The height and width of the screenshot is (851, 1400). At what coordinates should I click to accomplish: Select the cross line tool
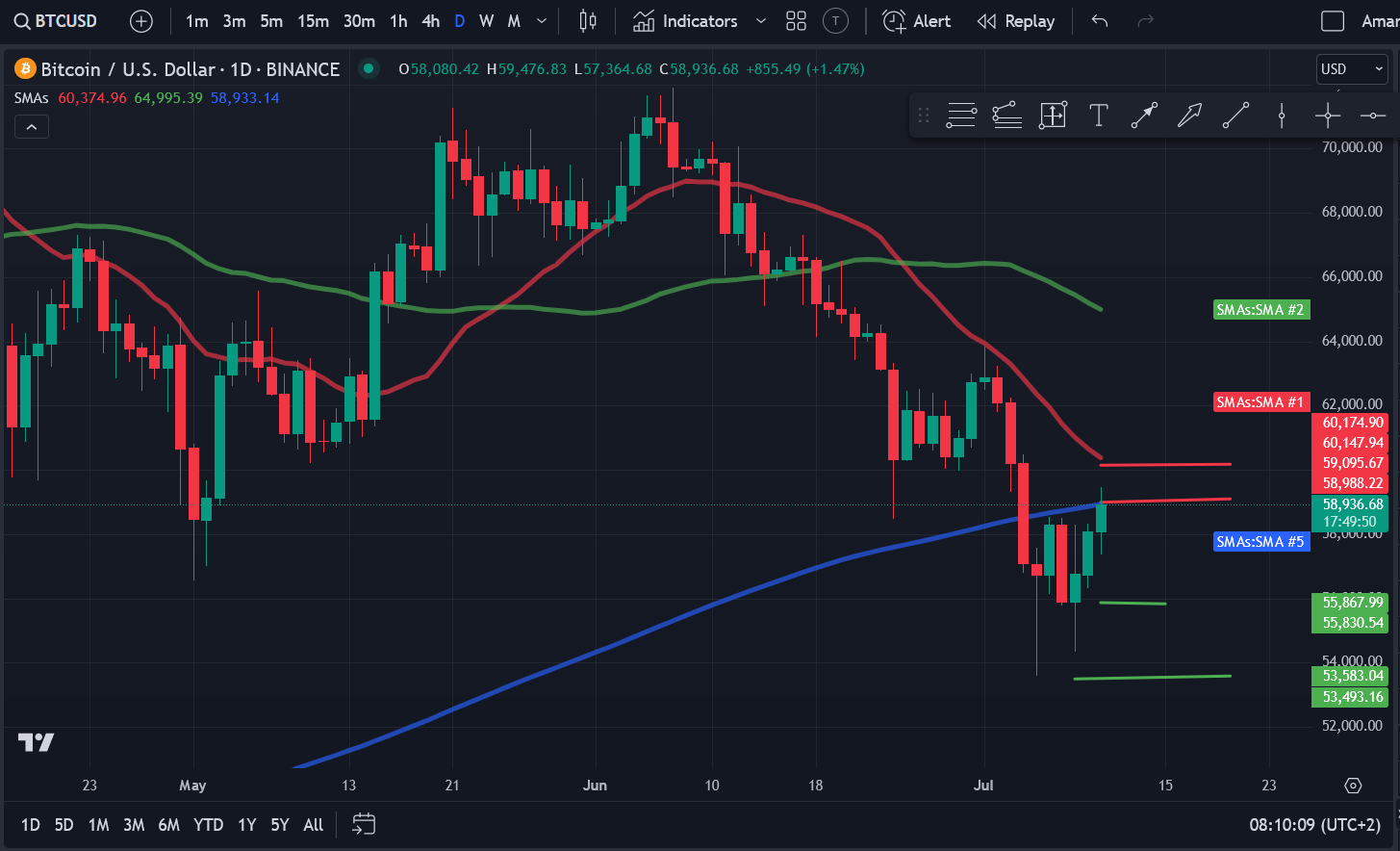point(1328,116)
